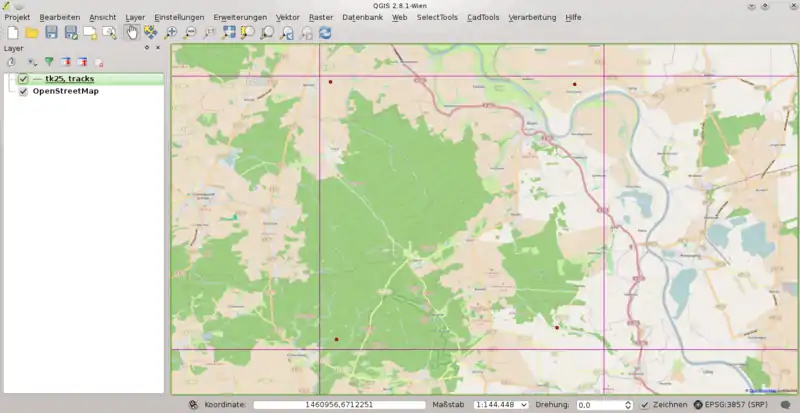Refresh the map canvas

click(325, 33)
